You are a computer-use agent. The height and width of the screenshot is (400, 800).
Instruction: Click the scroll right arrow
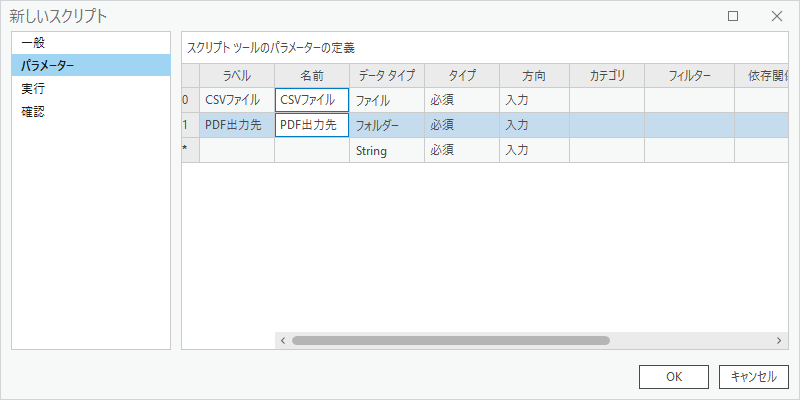(x=779, y=340)
